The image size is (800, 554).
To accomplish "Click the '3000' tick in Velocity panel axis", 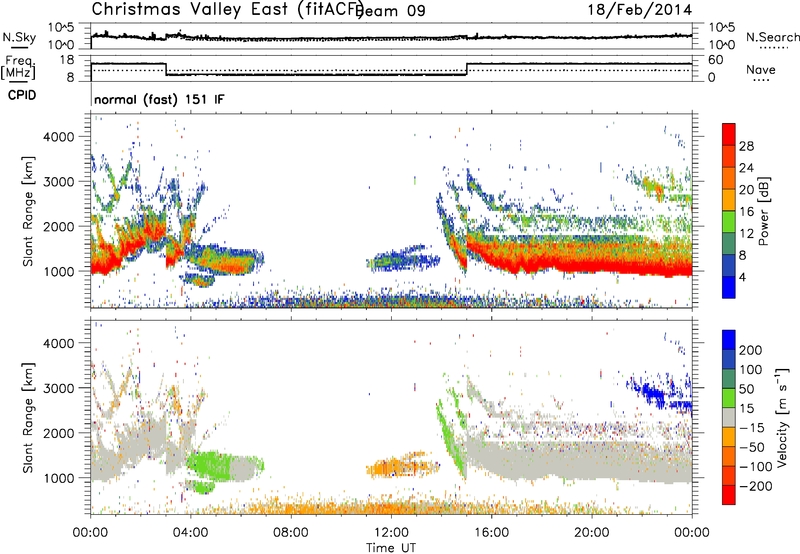I will [x=58, y=388].
